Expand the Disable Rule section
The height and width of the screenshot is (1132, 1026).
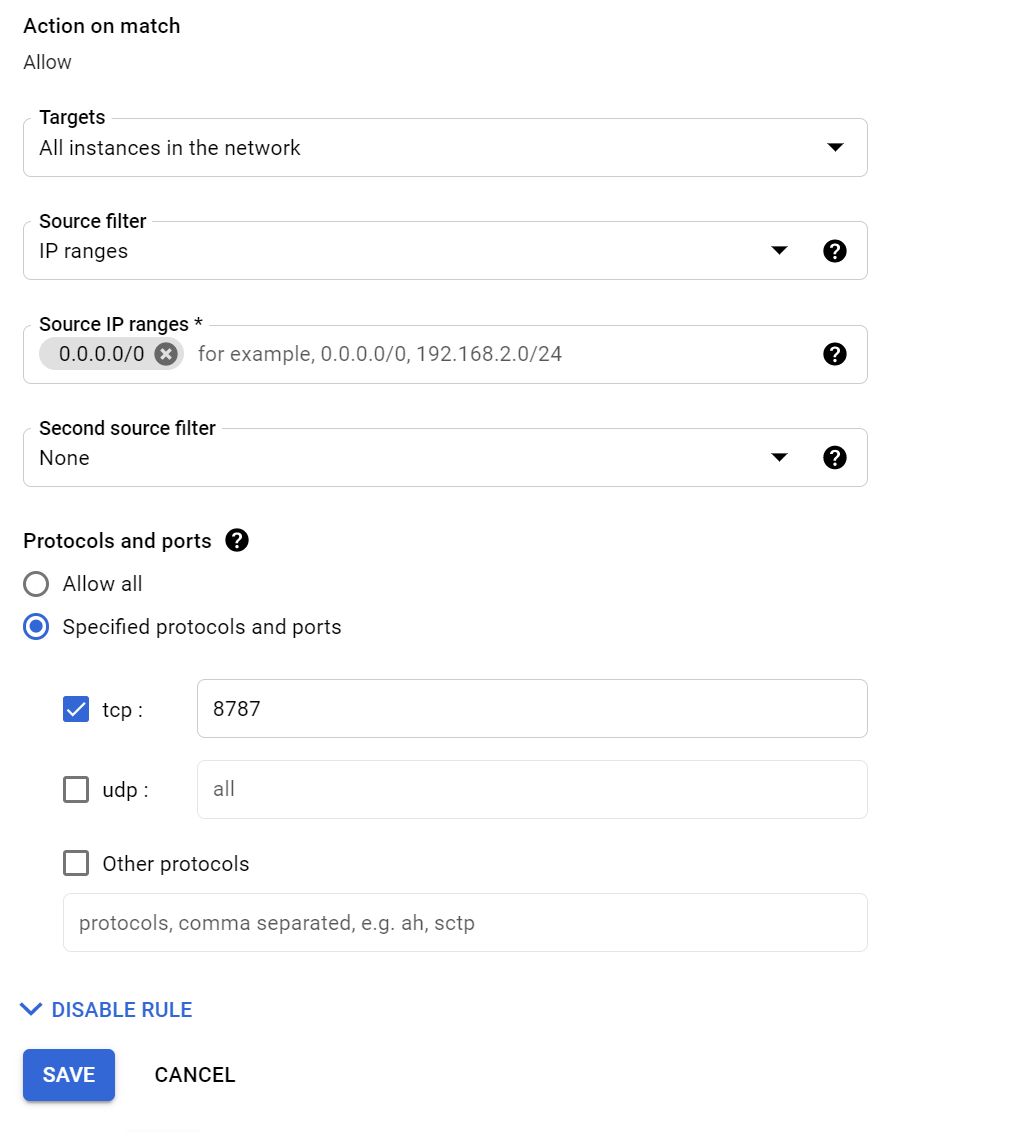[108, 1010]
